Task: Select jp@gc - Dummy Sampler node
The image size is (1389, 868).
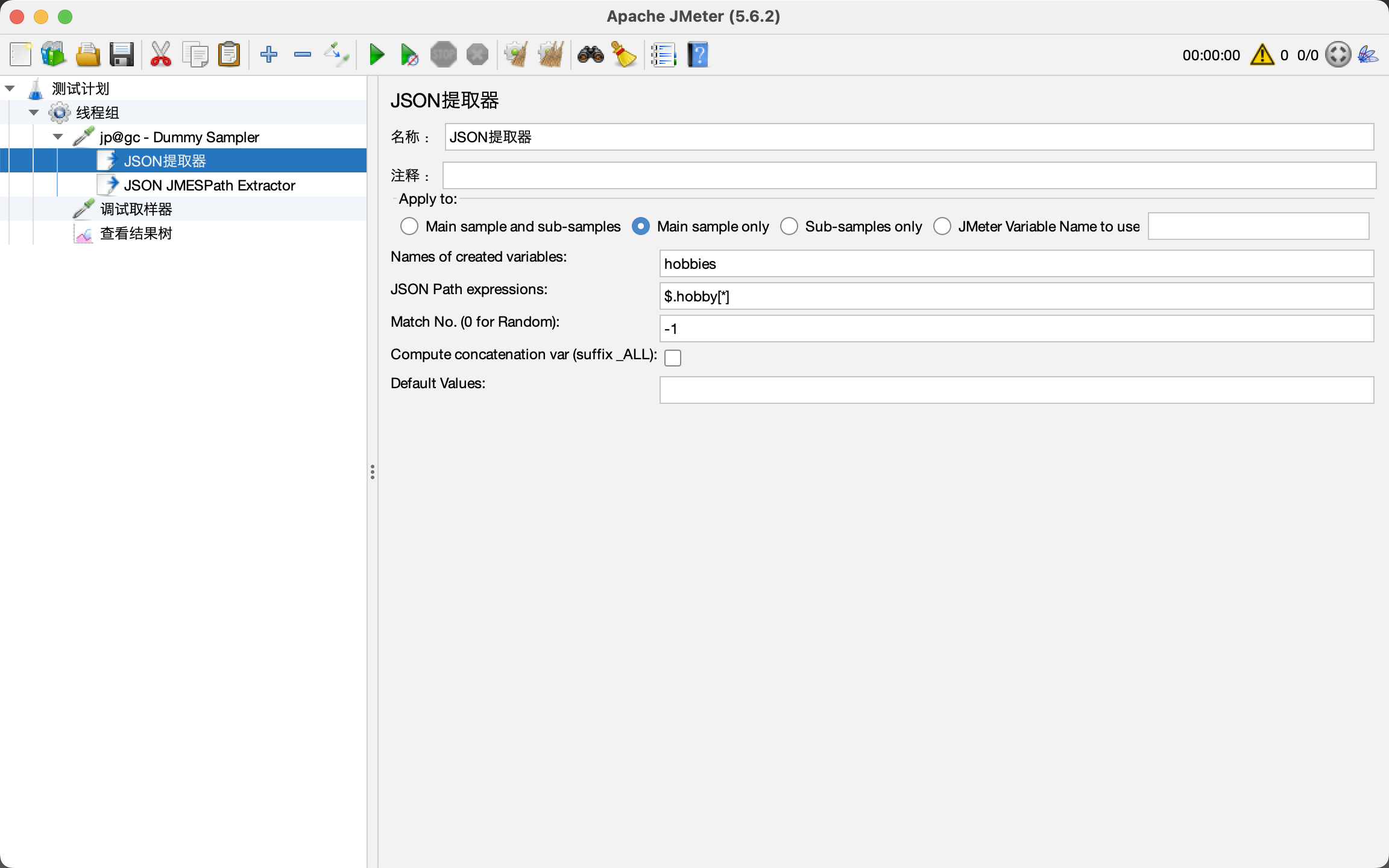Action: click(180, 137)
